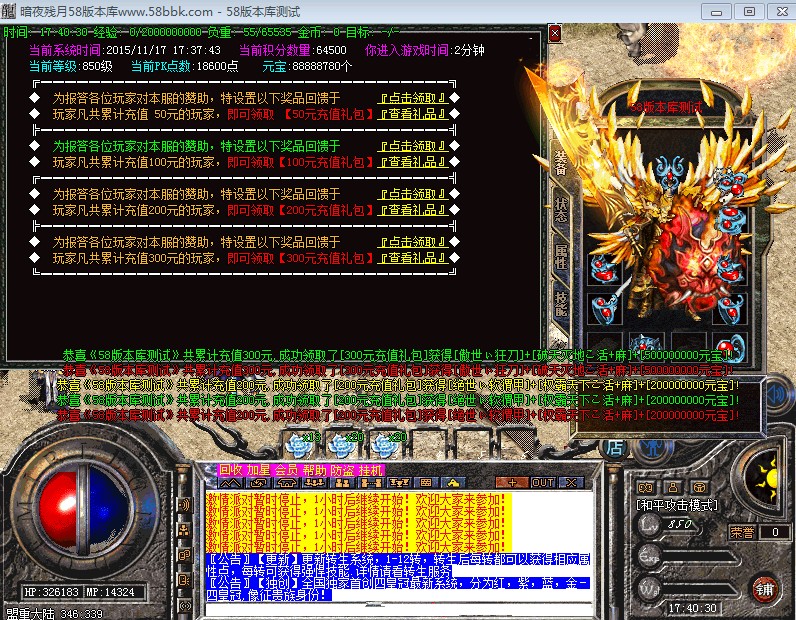796x620 pixels.
Task: View gifts in the 50元充值礼包
Action: point(413,114)
